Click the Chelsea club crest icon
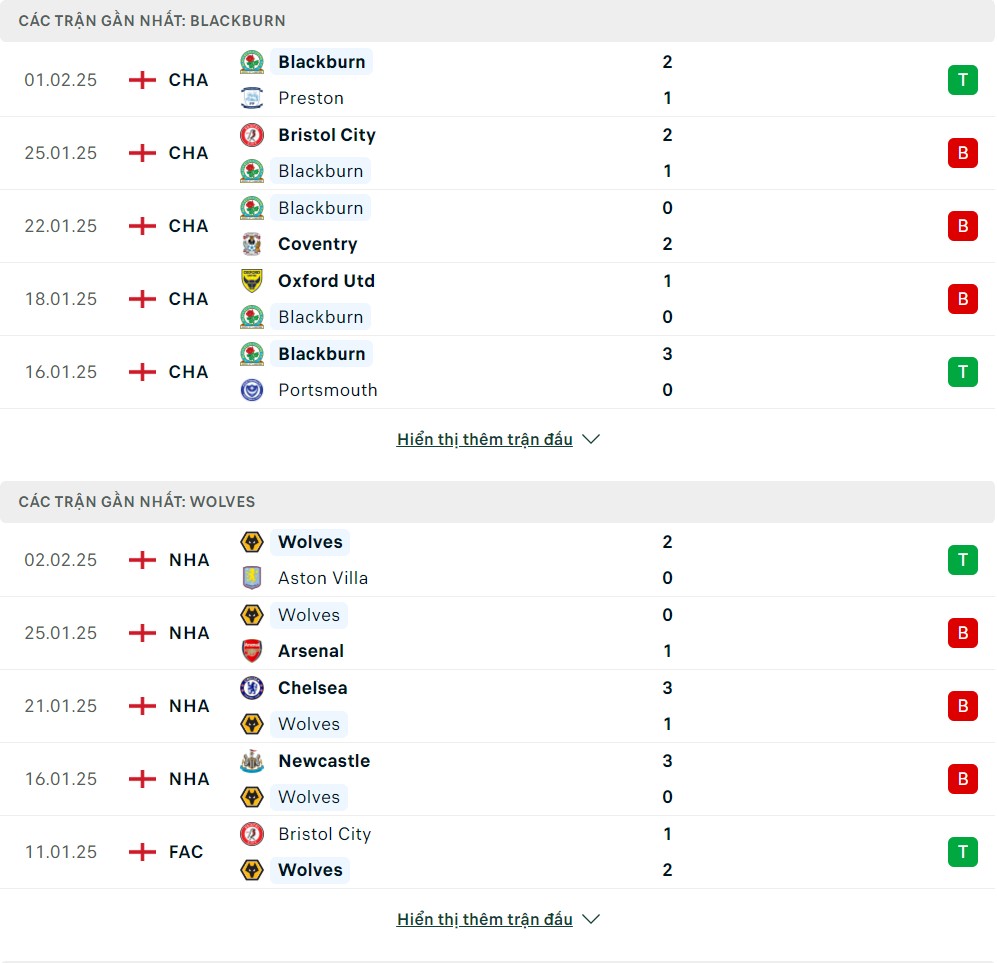997x963 pixels. 252,688
